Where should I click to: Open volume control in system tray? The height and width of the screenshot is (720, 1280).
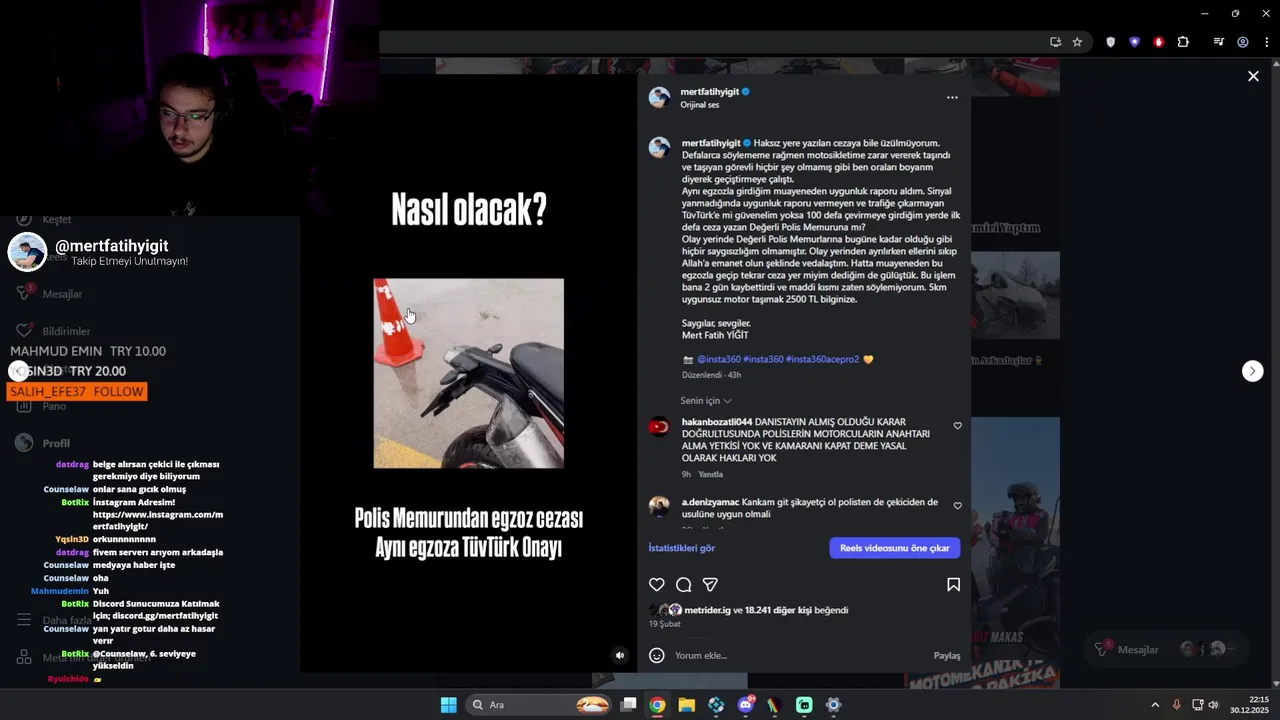click(x=1213, y=705)
